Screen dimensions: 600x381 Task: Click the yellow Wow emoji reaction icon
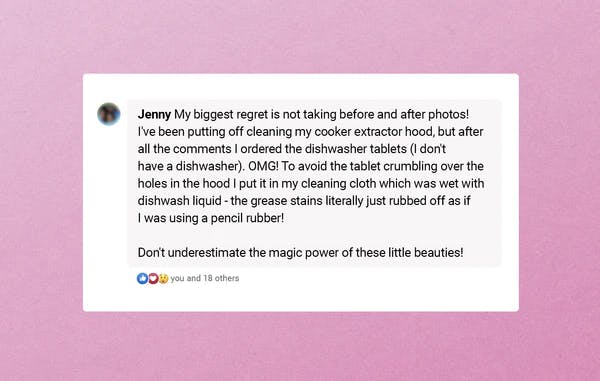click(163, 278)
